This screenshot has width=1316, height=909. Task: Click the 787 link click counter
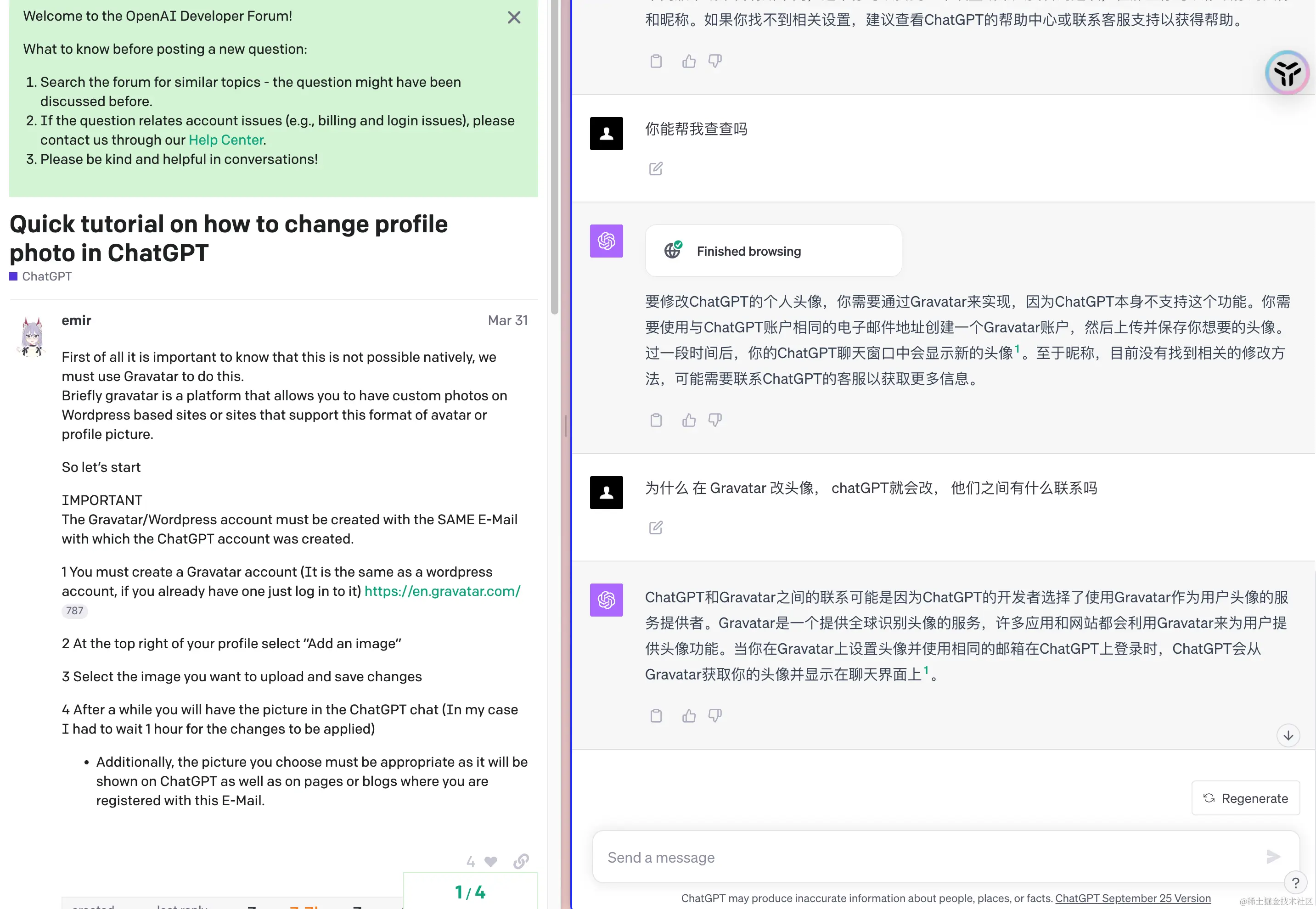75,611
